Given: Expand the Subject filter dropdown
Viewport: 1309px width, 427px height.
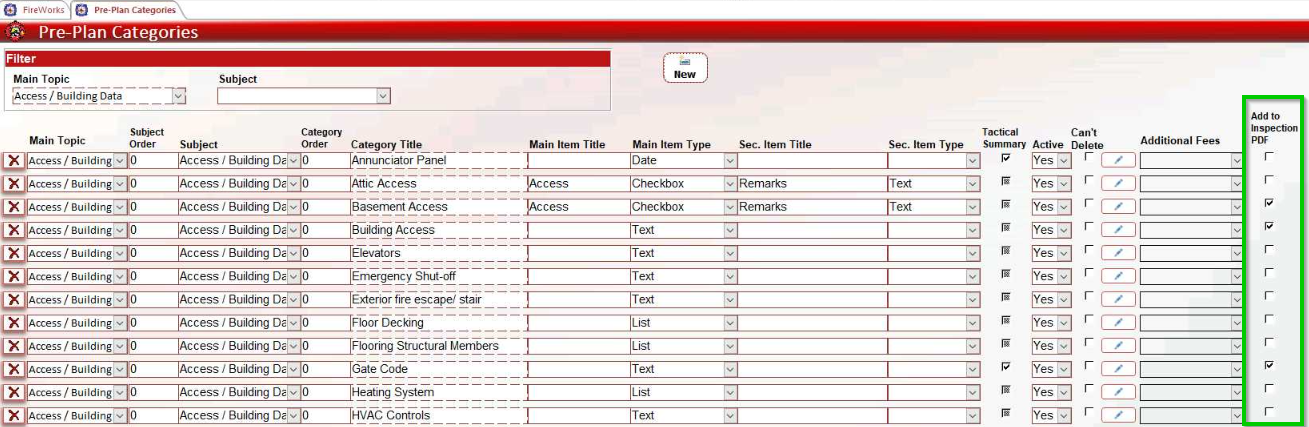Looking at the screenshot, I should click(383, 96).
